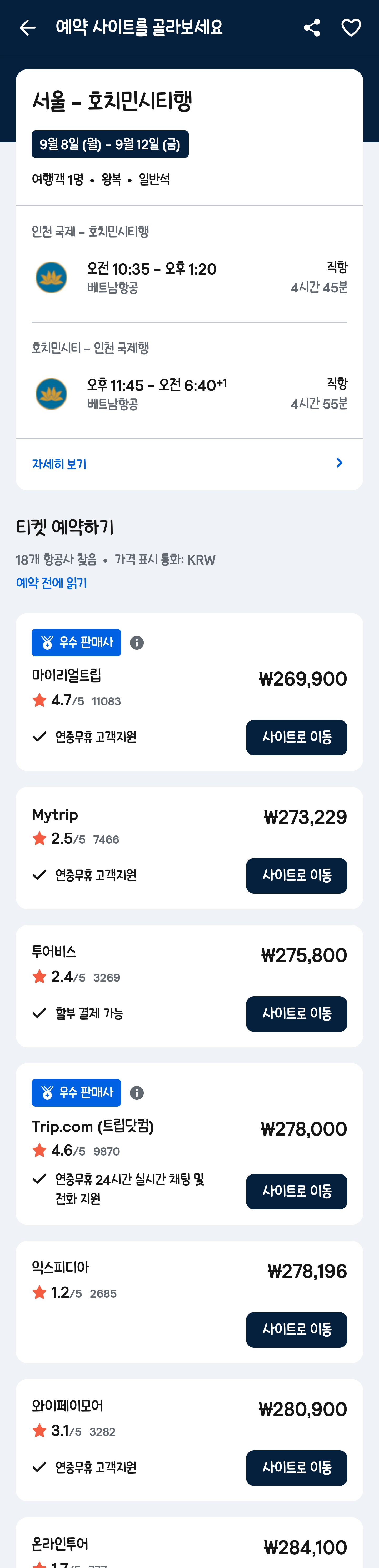Screen dimensions: 379x1568
Task: Go to 익스피디아 site for ₩278,196
Action: (296, 1329)
